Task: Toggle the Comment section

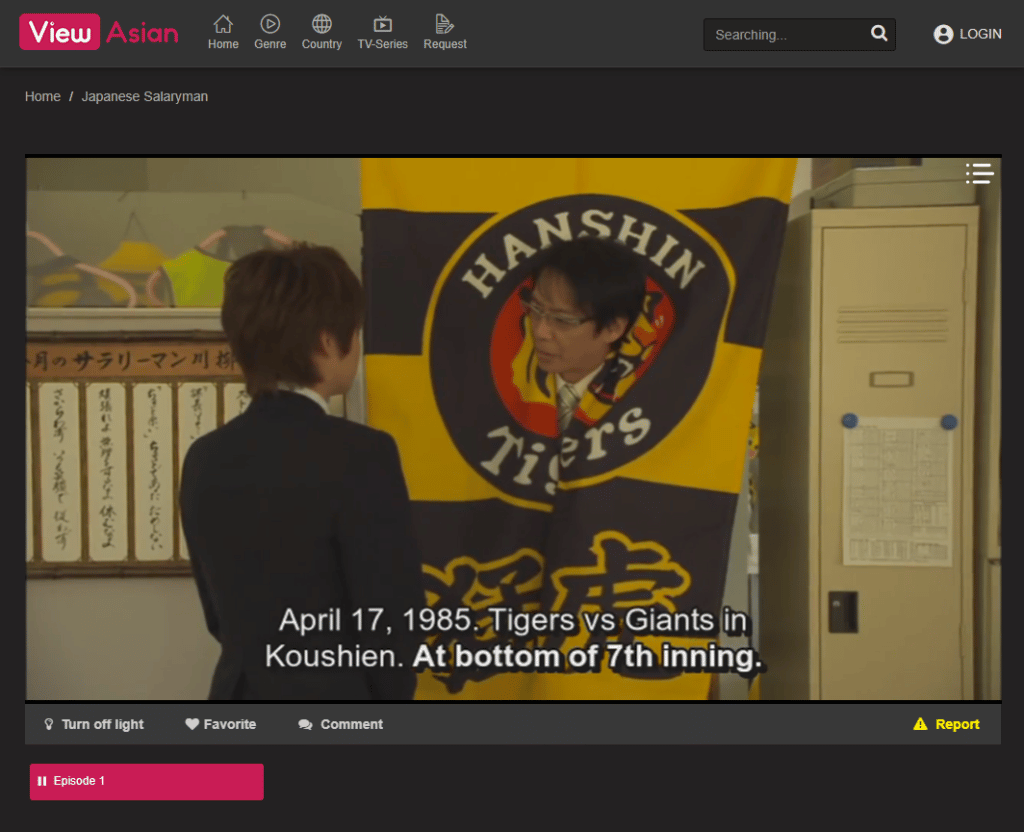Action: pyautogui.click(x=340, y=724)
